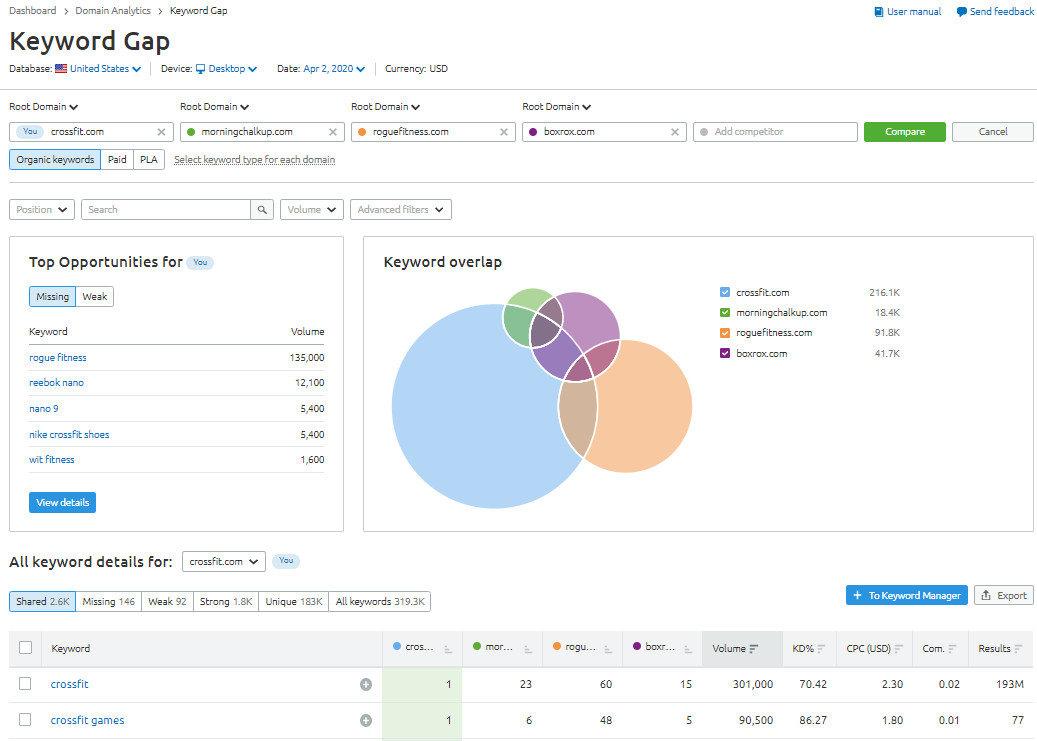The height and width of the screenshot is (741, 1037).
Task: Open the Position filter dropdown
Action: tap(42, 210)
